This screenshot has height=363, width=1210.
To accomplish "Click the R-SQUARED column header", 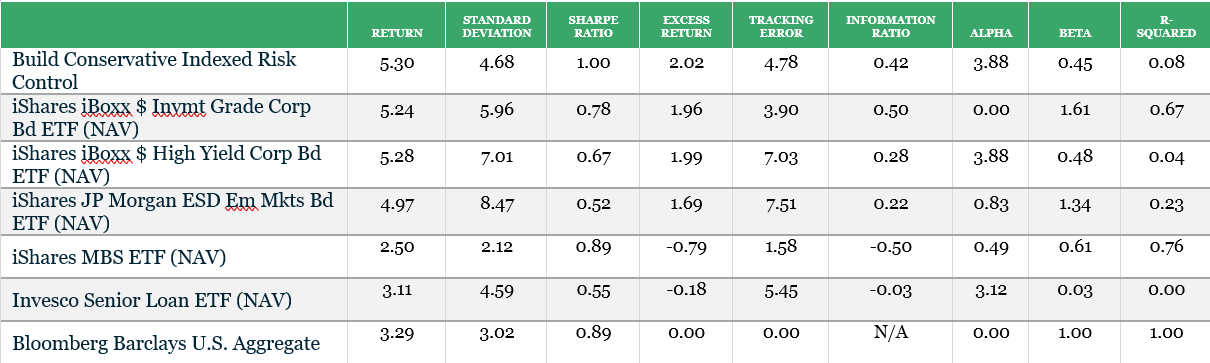I will (1167, 26).
